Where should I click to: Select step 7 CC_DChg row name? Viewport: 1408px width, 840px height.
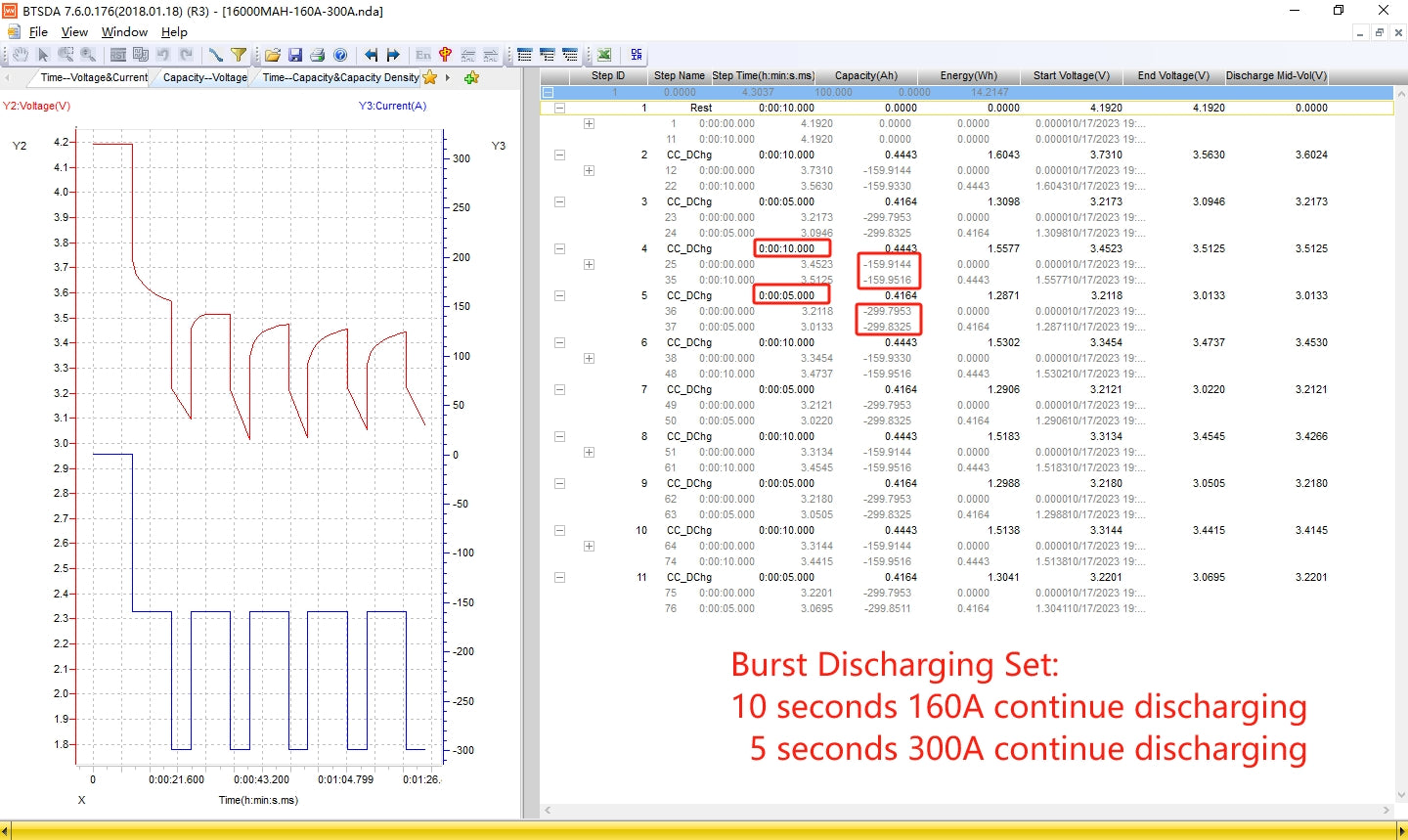688,389
